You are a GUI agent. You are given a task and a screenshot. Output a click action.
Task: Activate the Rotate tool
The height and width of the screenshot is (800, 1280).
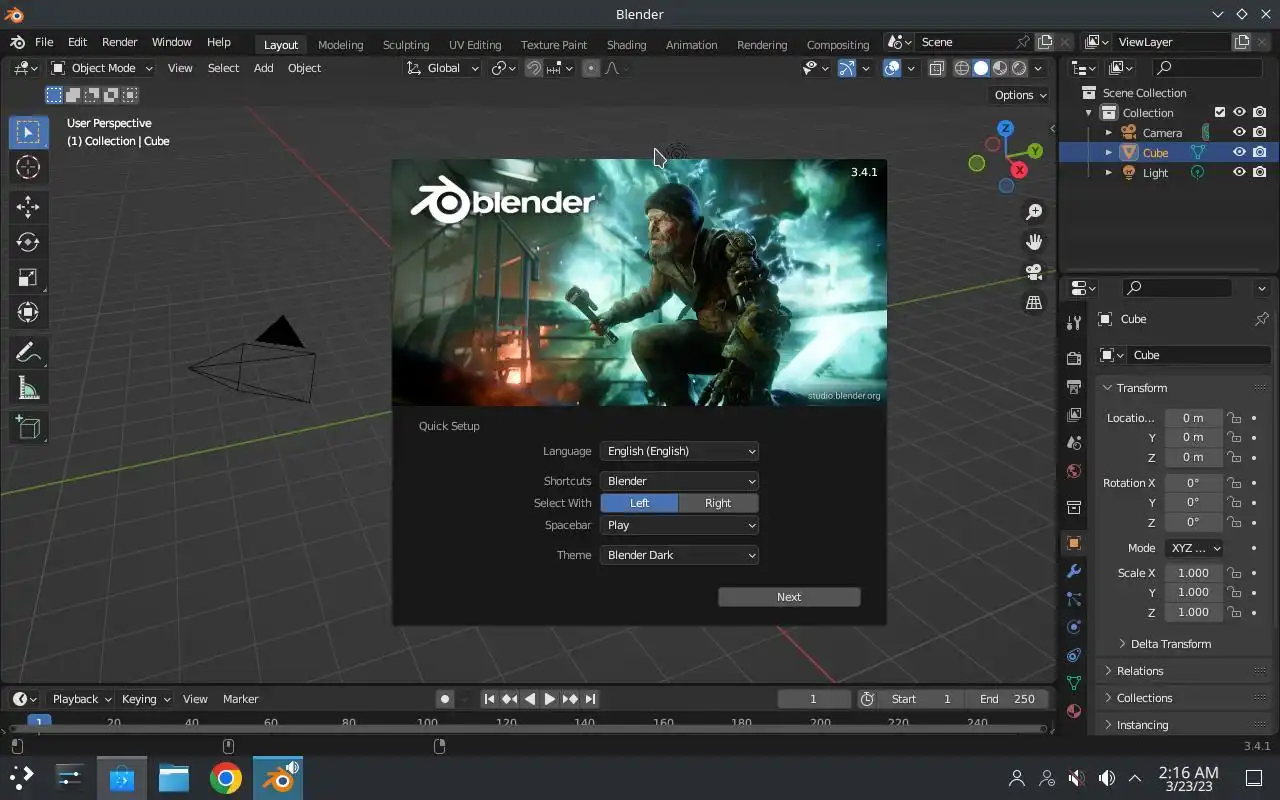click(x=28, y=242)
